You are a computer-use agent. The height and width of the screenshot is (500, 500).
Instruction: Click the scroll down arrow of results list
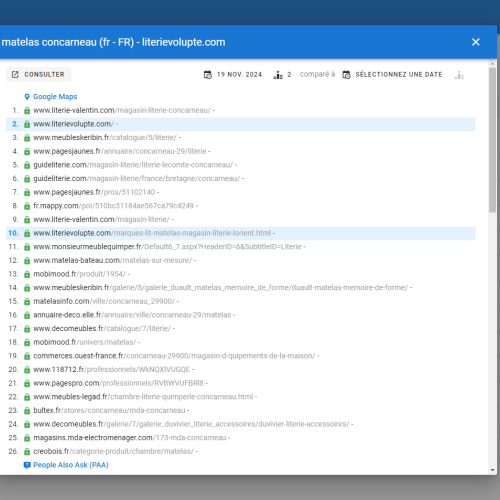tap(493, 470)
